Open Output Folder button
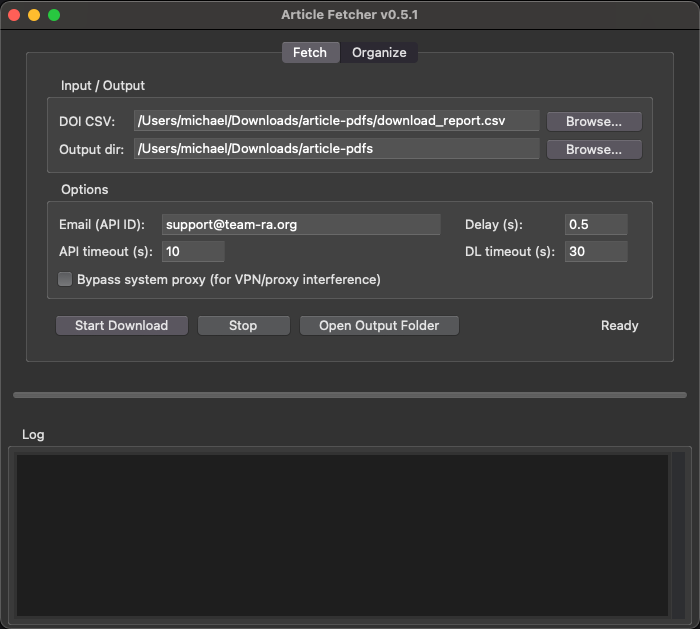 [x=379, y=325]
